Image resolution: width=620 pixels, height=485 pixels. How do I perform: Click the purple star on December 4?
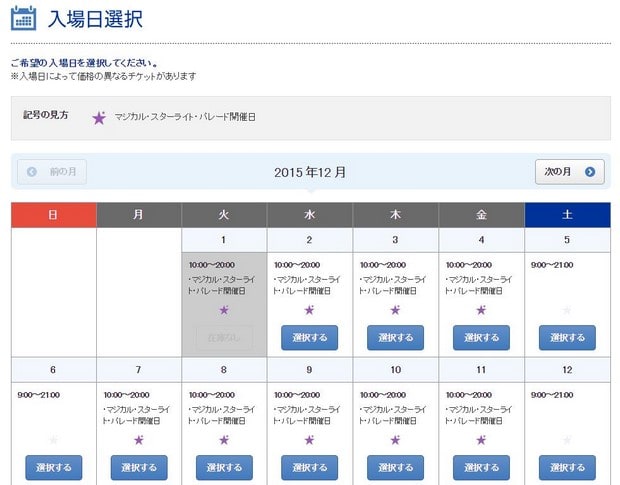pos(481,310)
